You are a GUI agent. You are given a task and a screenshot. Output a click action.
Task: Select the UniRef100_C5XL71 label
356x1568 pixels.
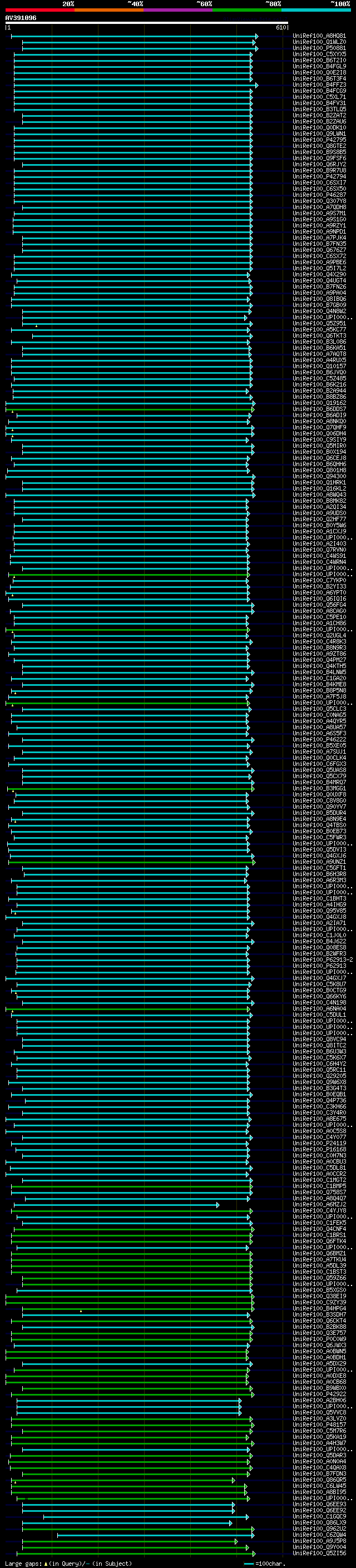pyautogui.click(x=319, y=97)
